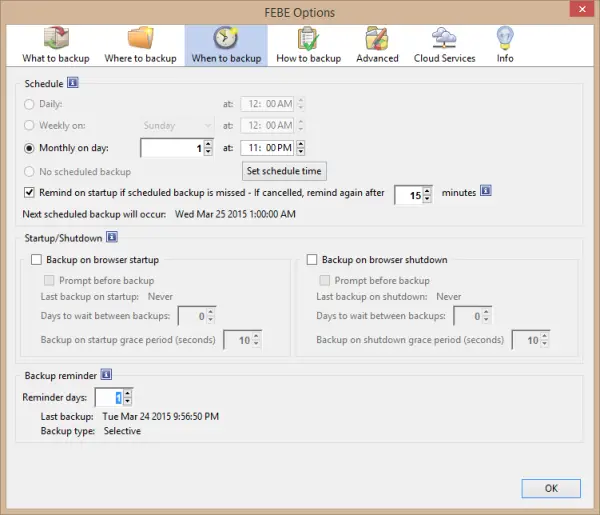Screen dimensions: 600x515
Task: Click the OK button
Action: (551, 488)
